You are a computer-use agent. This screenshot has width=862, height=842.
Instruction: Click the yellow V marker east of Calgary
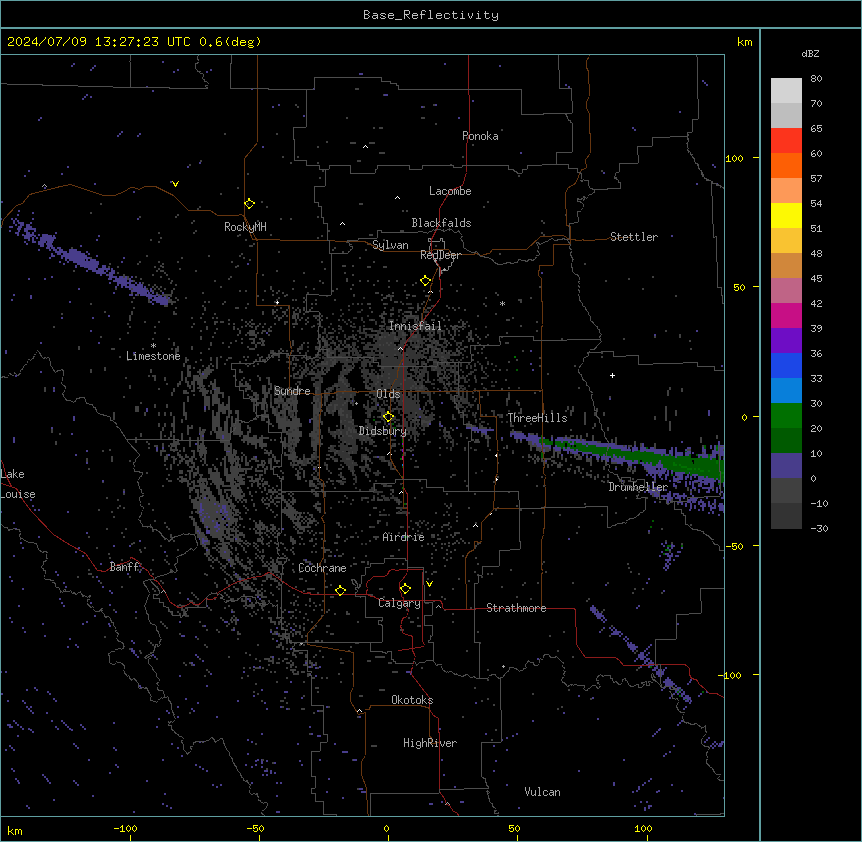(x=429, y=584)
